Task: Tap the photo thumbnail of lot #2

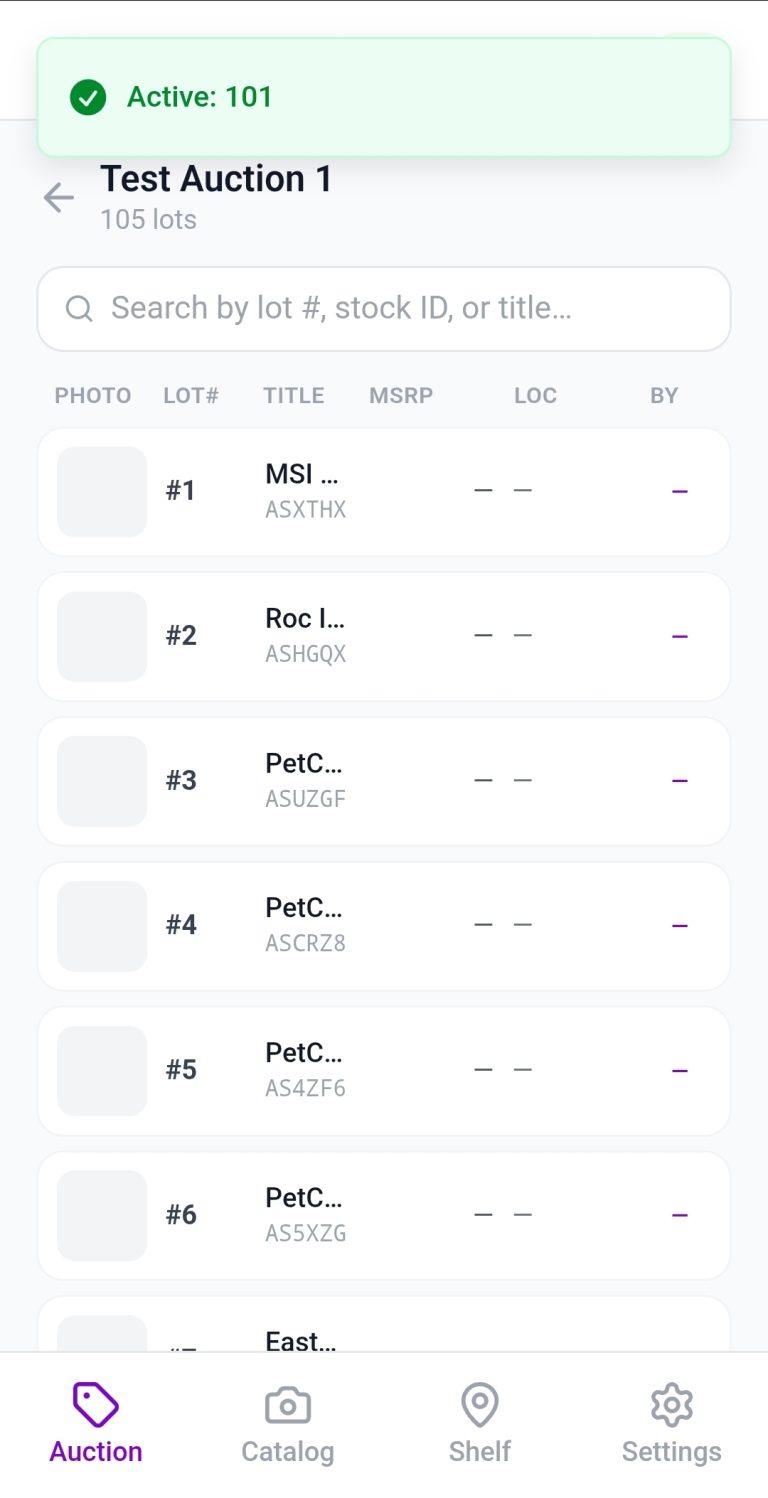Action: tap(101, 636)
